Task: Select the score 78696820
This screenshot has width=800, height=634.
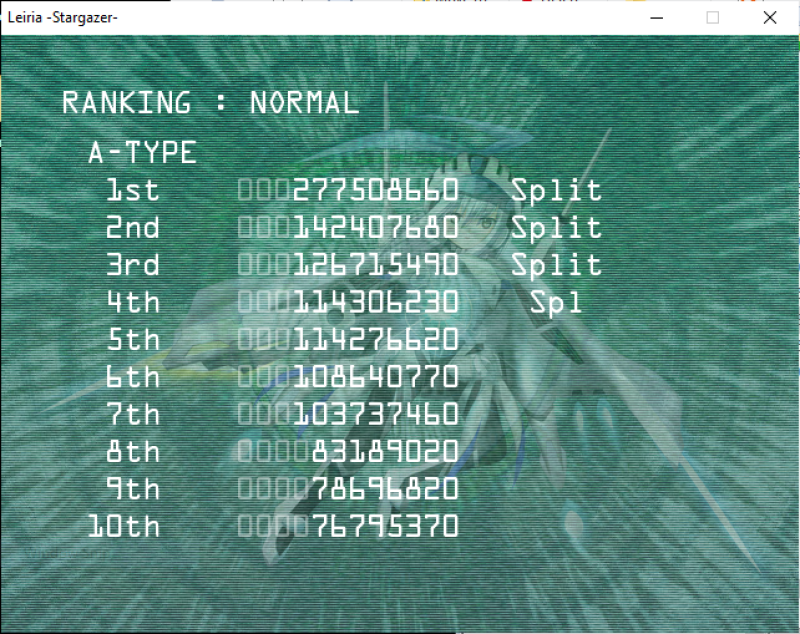Action: point(385,489)
